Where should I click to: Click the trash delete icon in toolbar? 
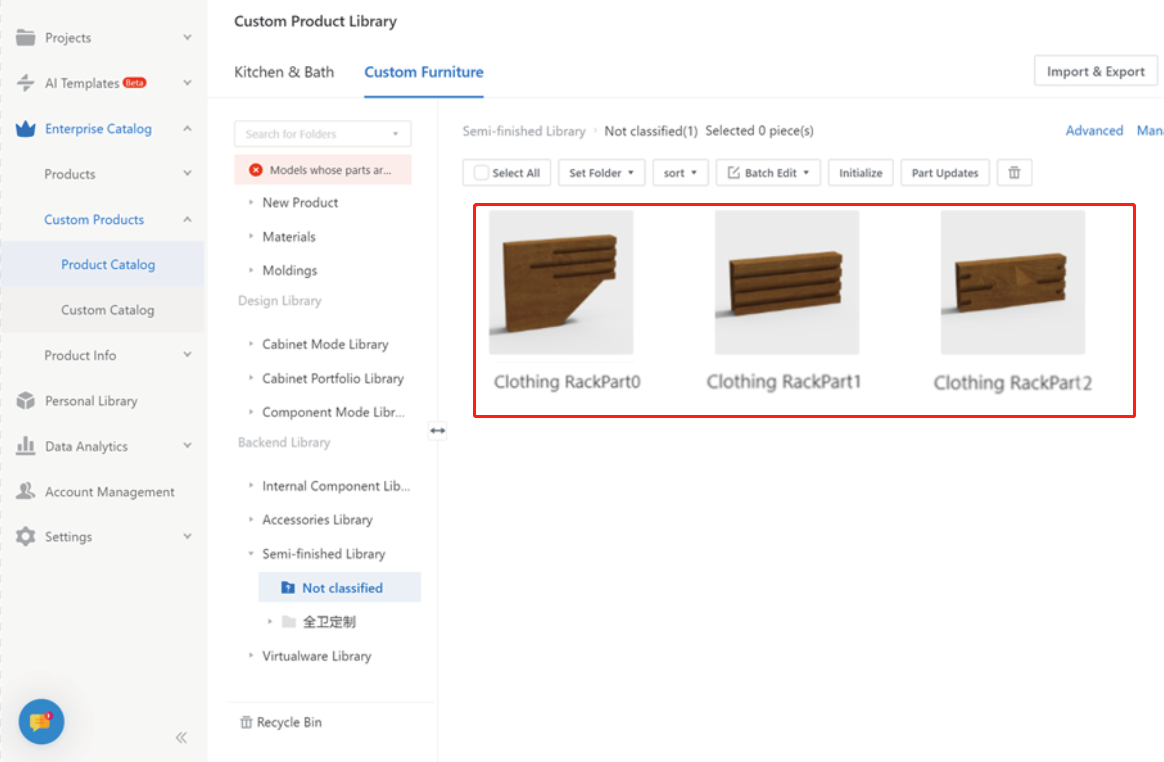(1014, 173)
